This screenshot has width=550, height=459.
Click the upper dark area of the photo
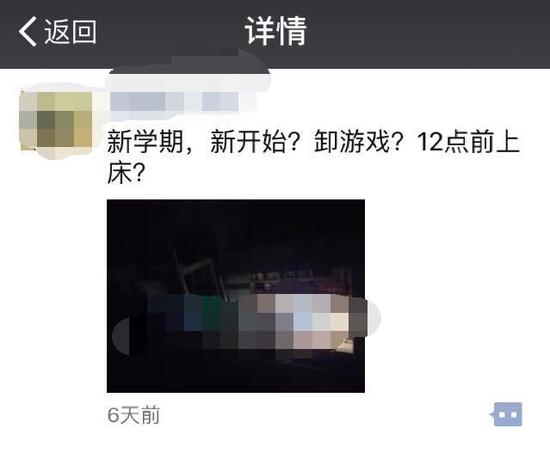click(x=236, y=224)
